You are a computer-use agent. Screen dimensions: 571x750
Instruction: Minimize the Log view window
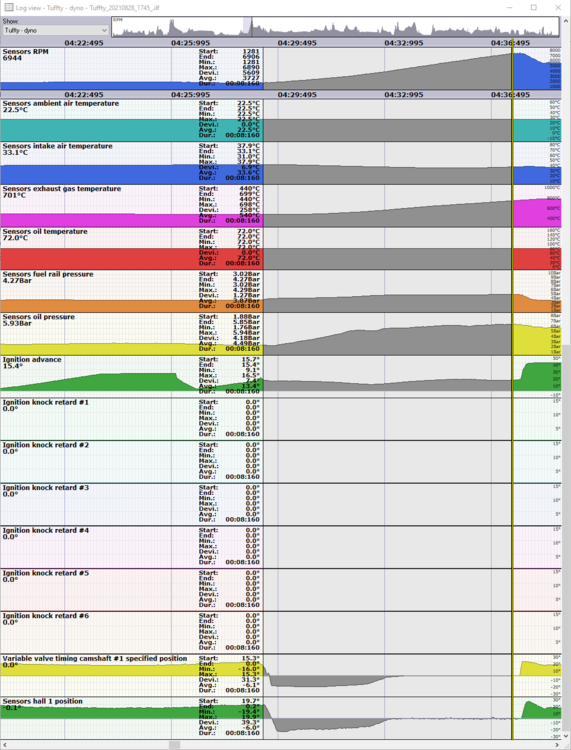click(510, 7)
